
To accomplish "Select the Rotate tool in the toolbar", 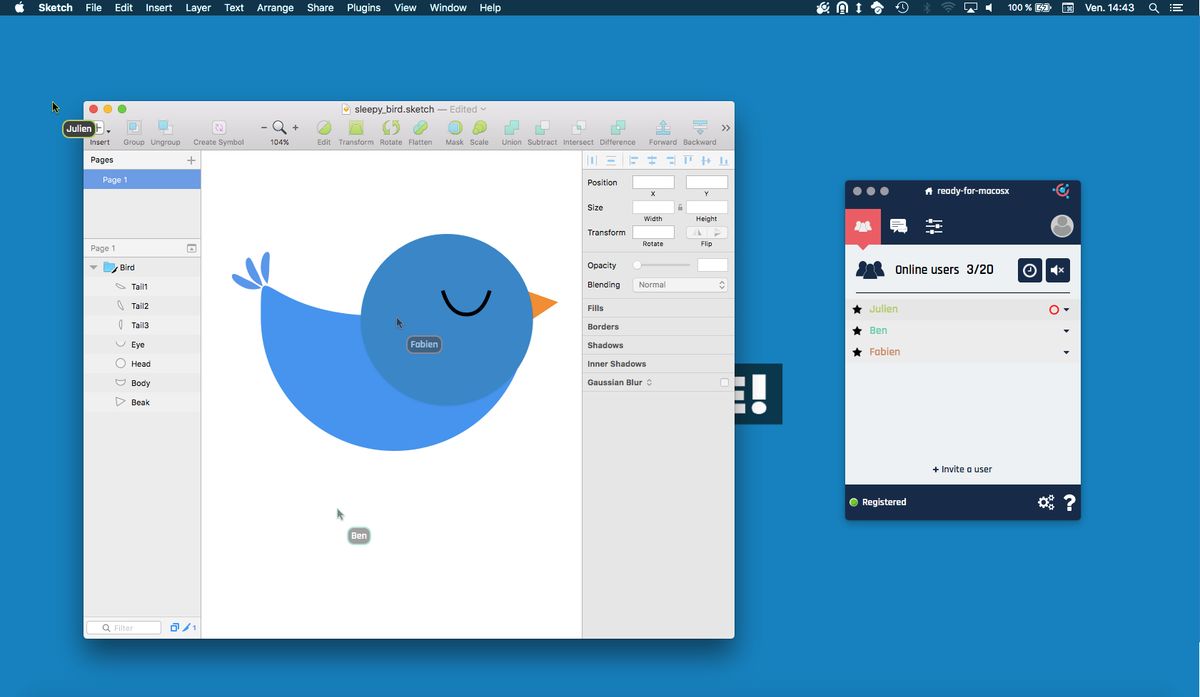I will point(390,128).
